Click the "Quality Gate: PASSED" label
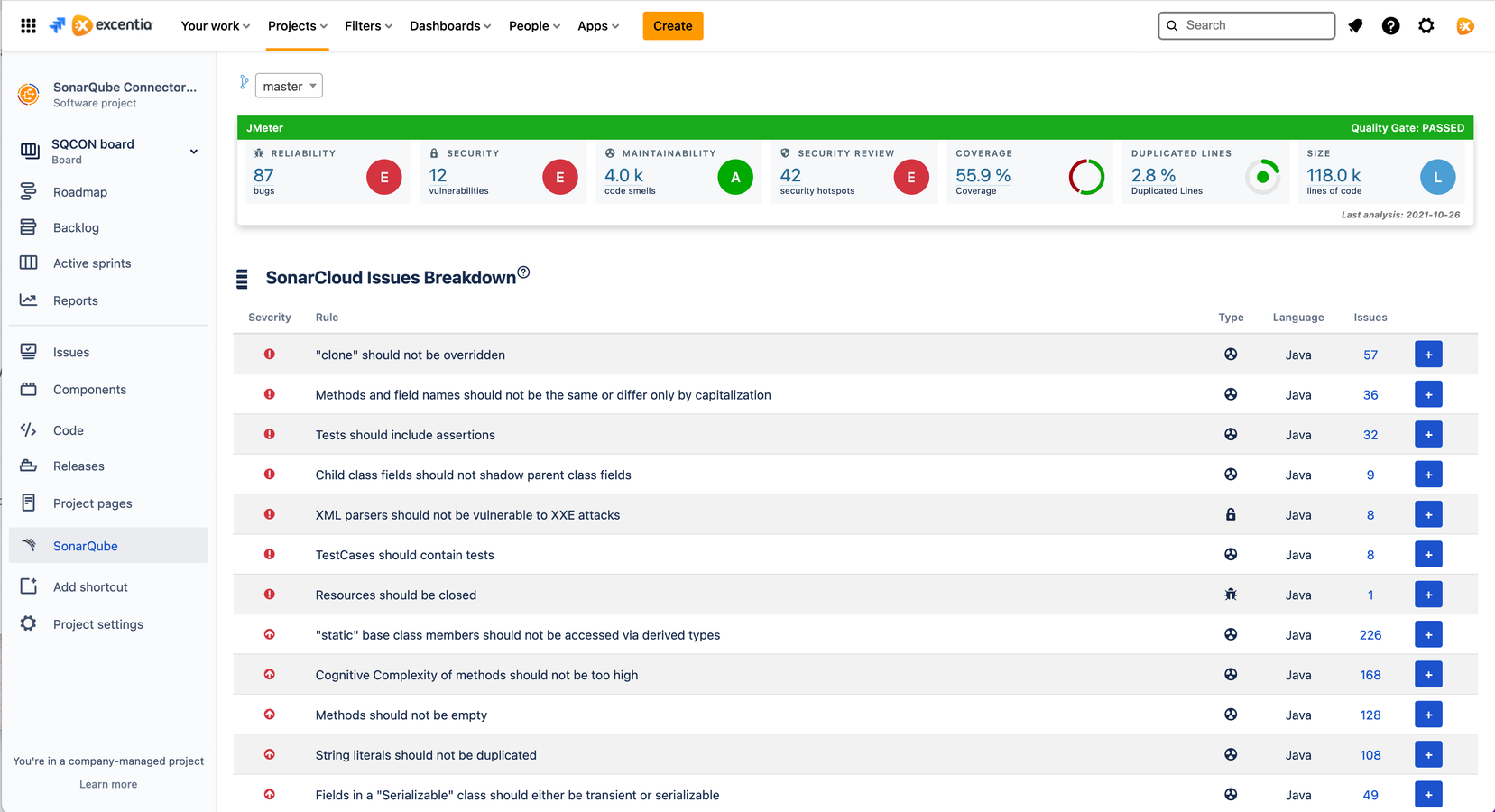This screenshot has height=812, width=1495. coord(1407,128)
